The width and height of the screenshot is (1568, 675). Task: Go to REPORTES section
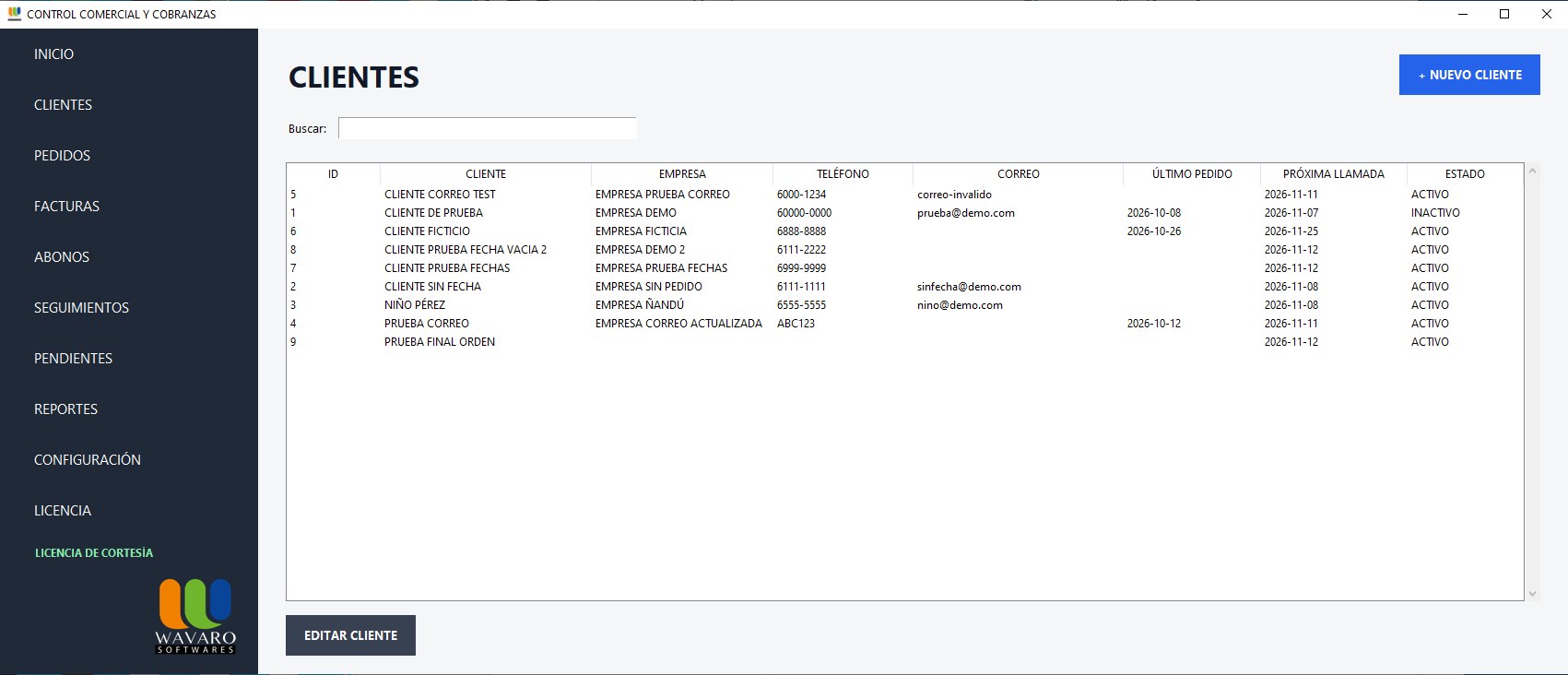pyautogui.click(x=65, y=409)
